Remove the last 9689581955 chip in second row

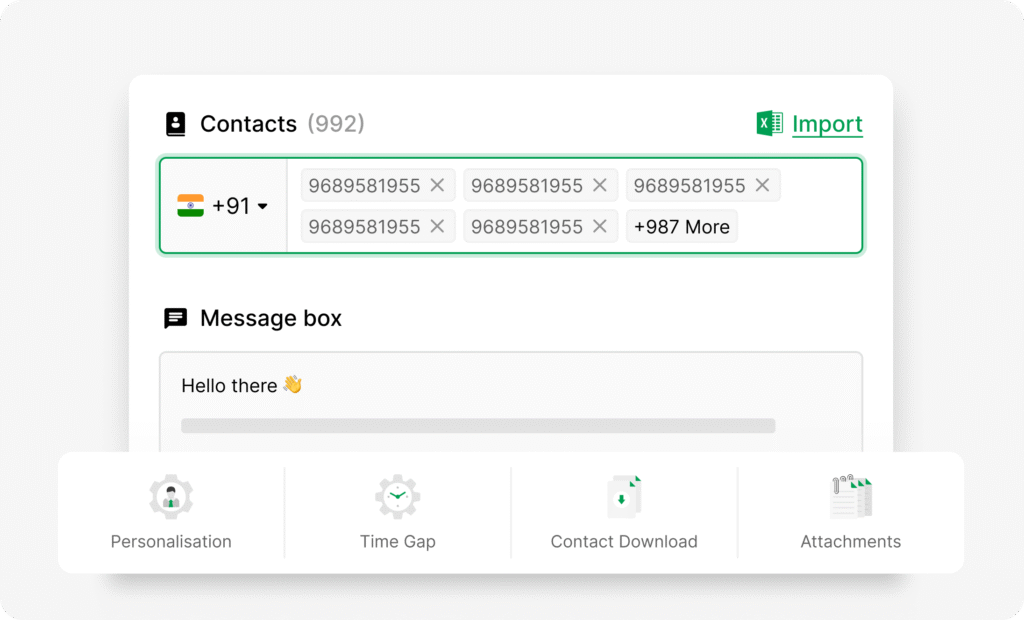click(x=599, y=226)
